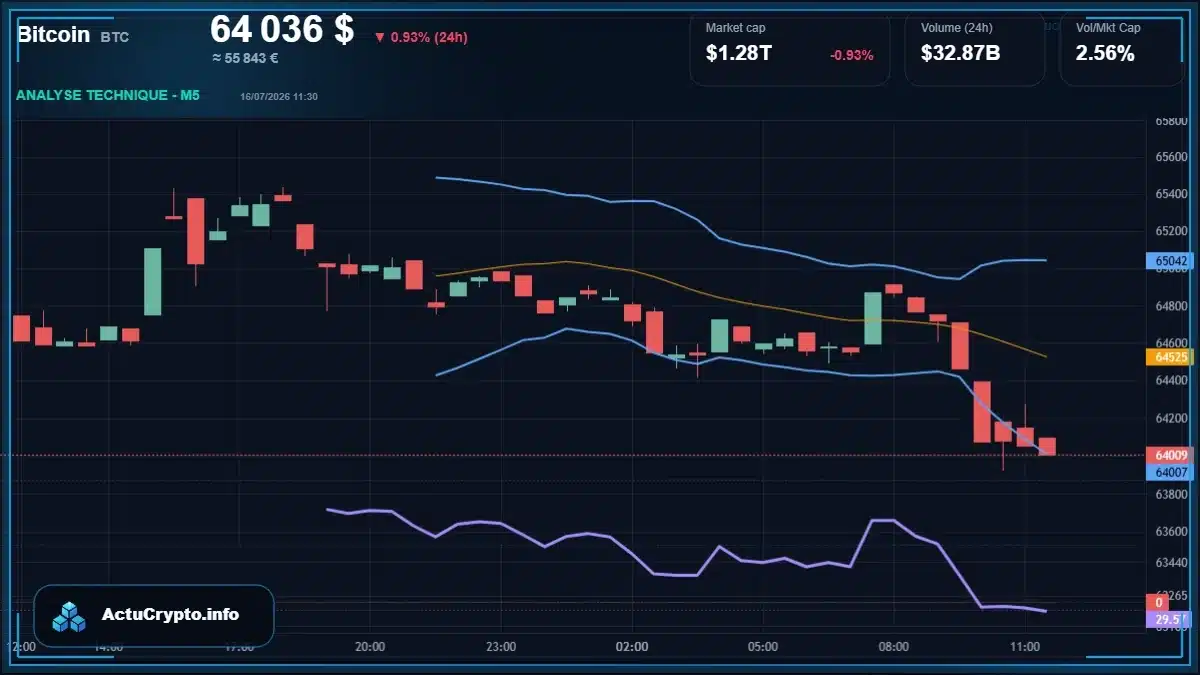Image resolution: width=1200 pixels, height=675 pixels.
Task: Click the 64200 price axis label
Action: (1170, 418)
